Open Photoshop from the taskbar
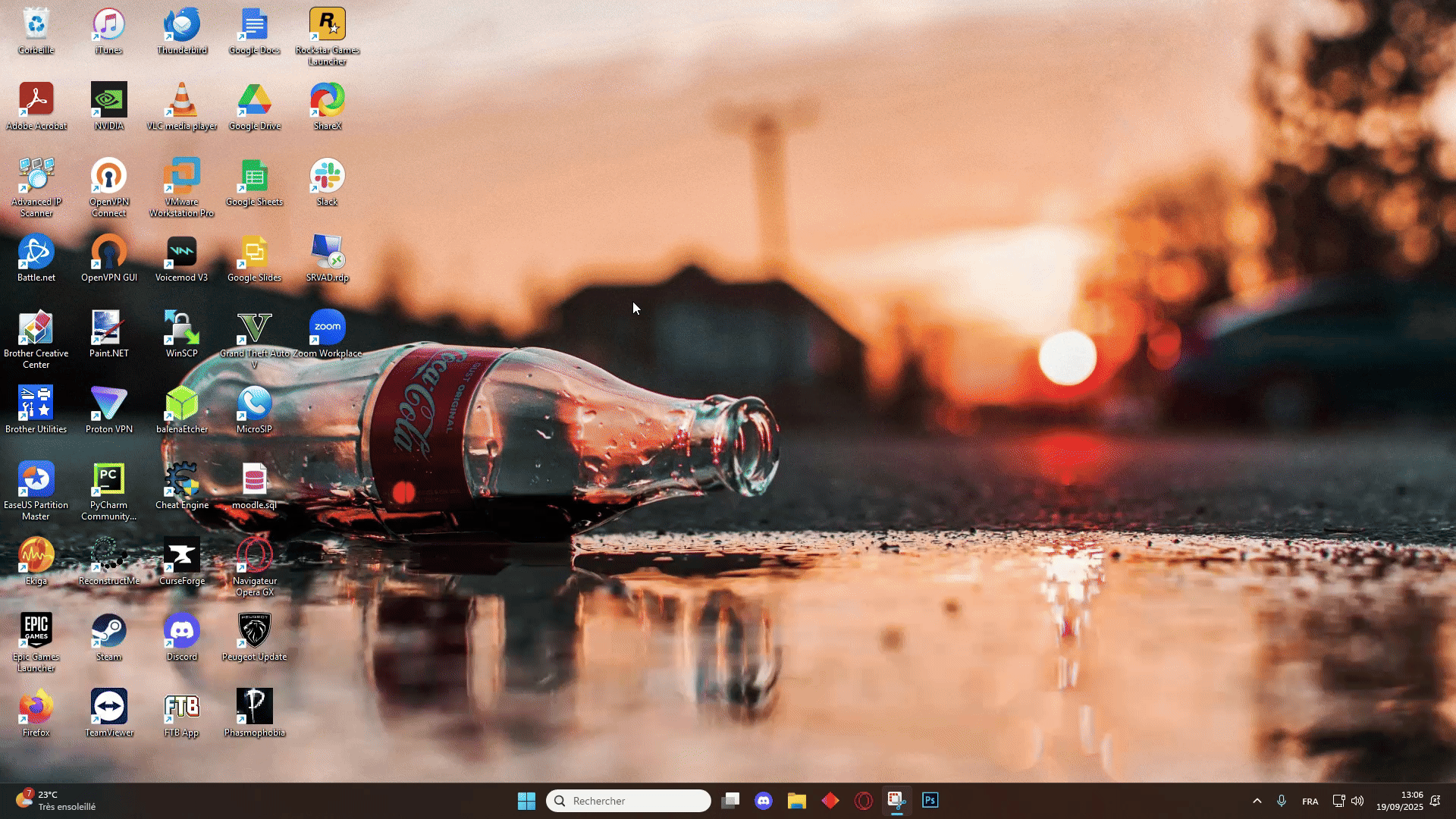 (x=930, y=801)
